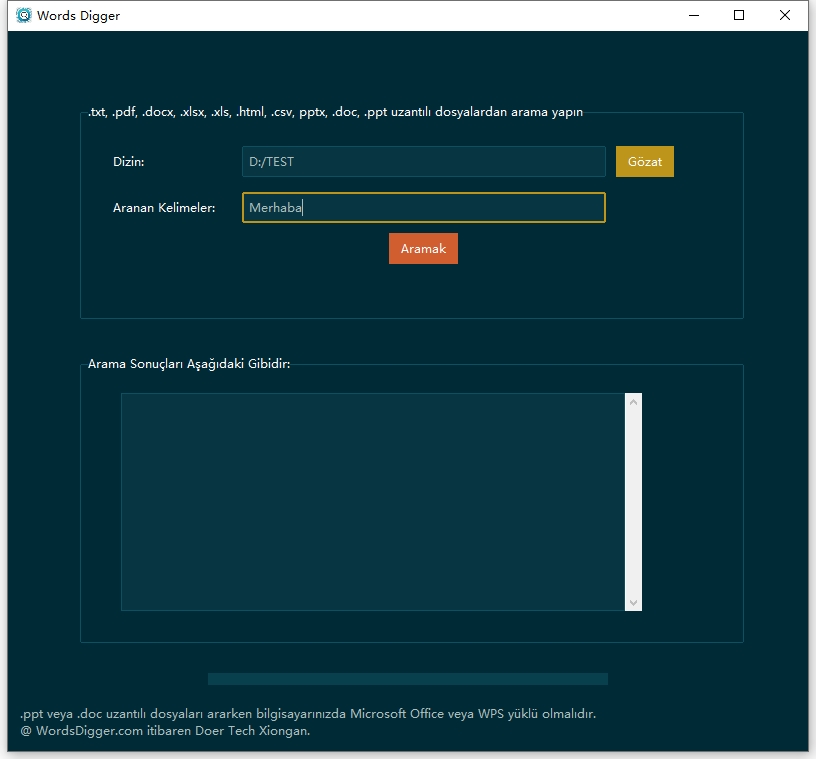This screenshot has height=759, width=816.
Task: Click the "Arama Sonuçları Aşağıdaki Gibidir" heading
Action: [189, 364]
